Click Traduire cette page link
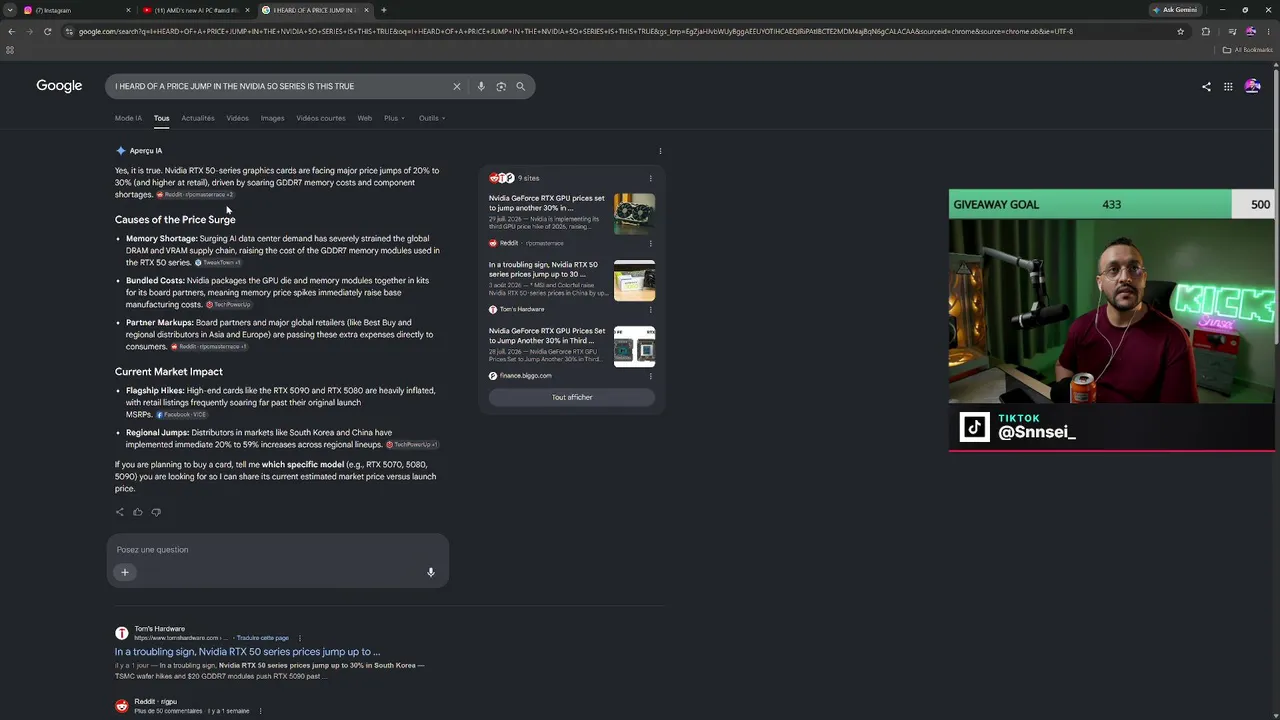Image resolution: width=1280 pixels, height=720 pixels. click(x=263, y=638)
